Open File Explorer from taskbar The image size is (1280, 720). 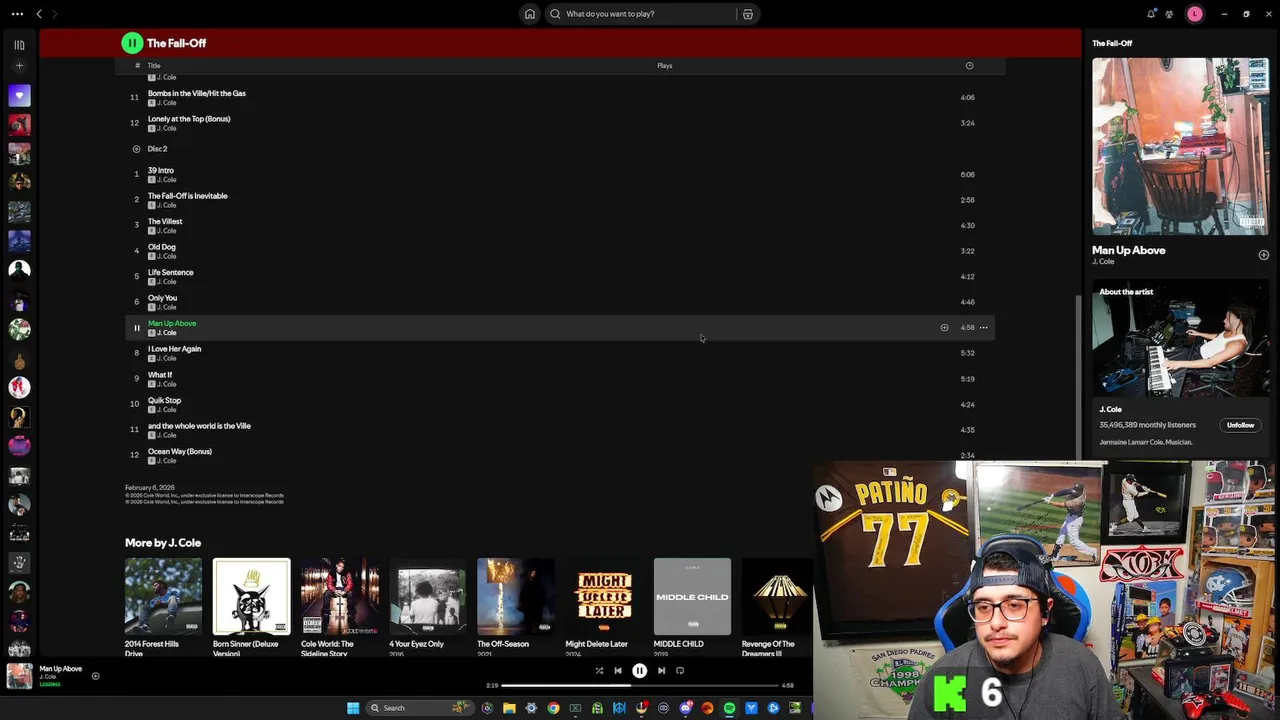coord(509,708)
